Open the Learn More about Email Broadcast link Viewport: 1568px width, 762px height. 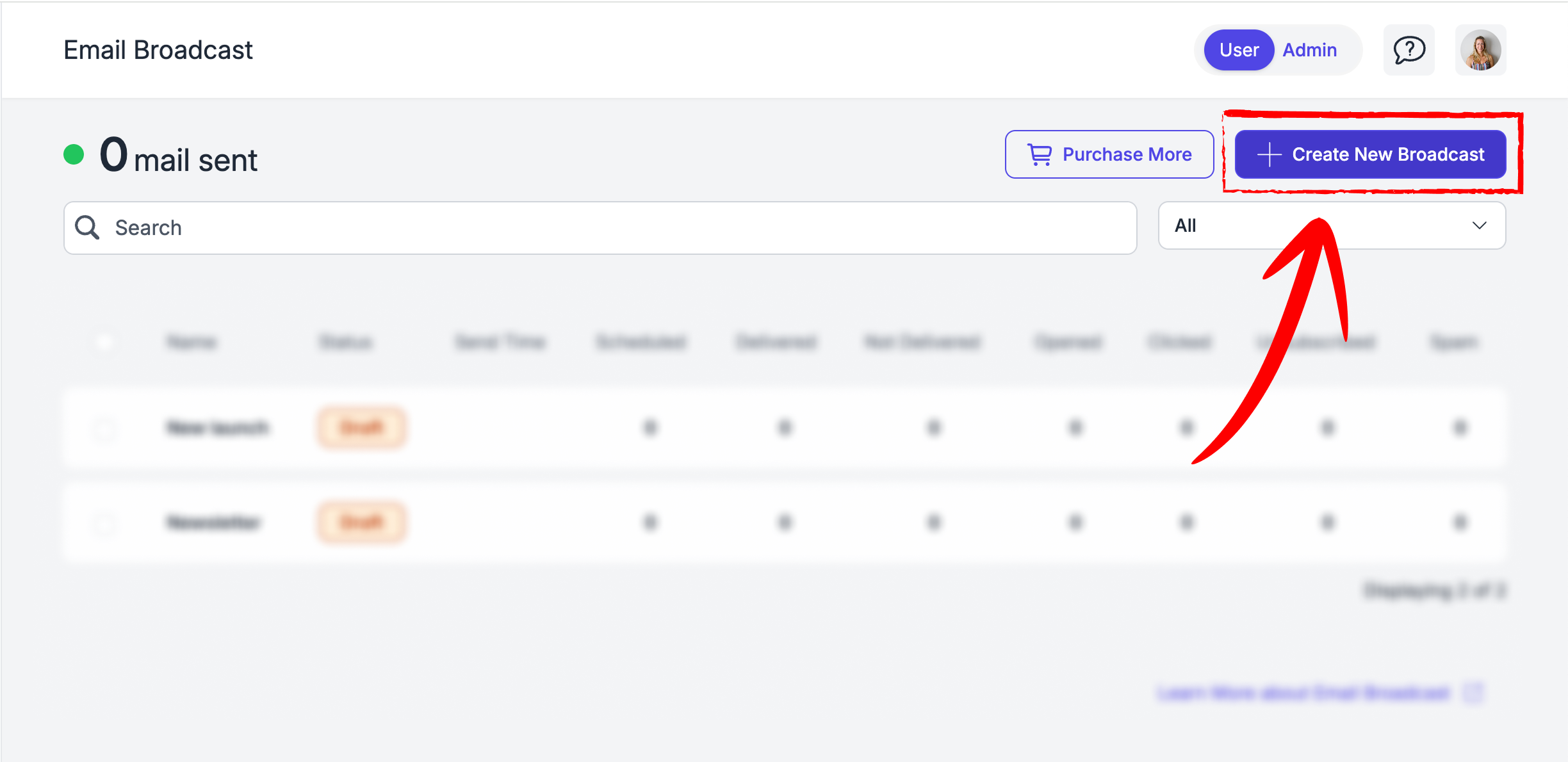coord(1303,693)
